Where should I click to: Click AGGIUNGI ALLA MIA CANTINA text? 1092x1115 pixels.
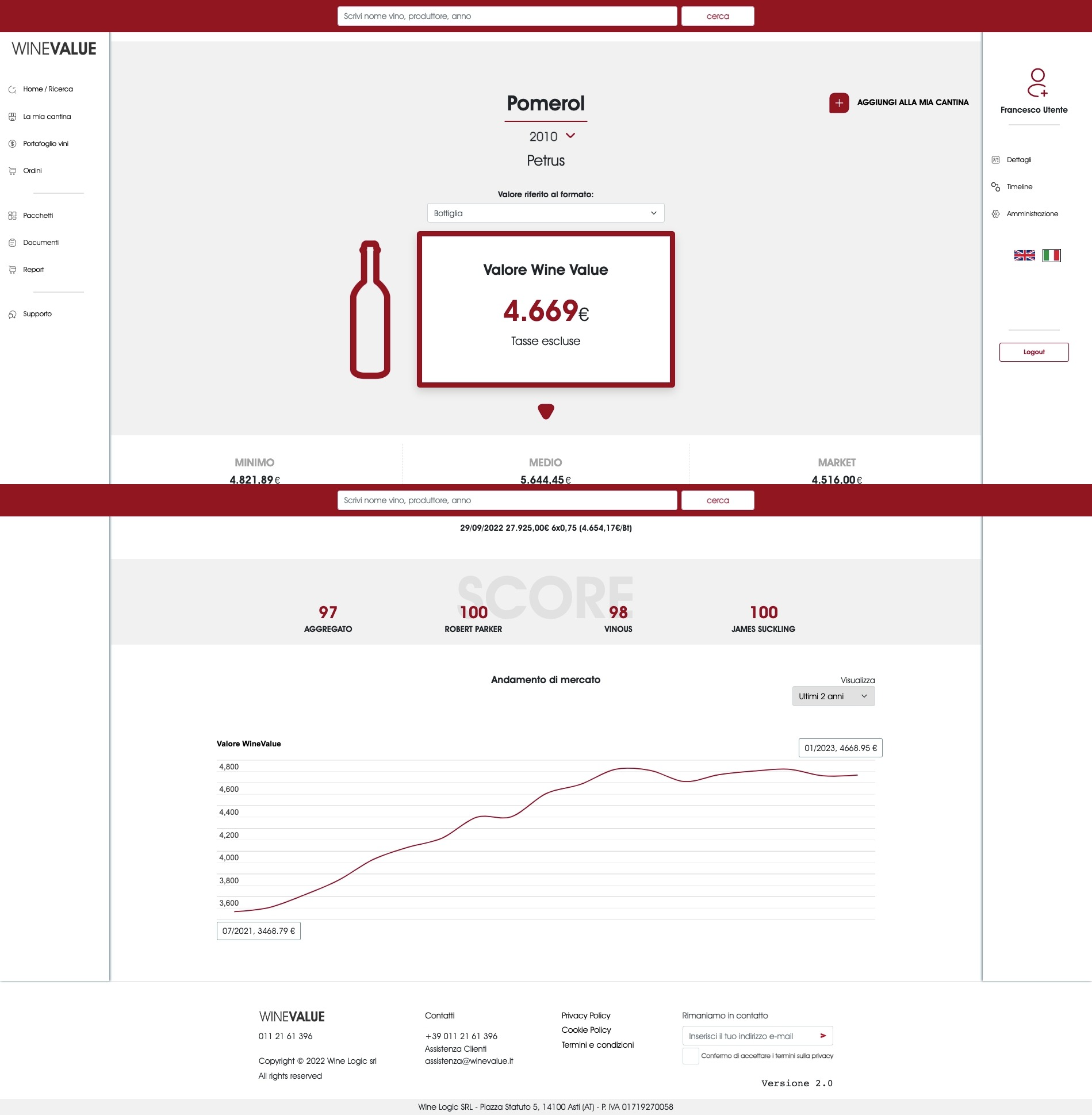[x=913, y=102]
